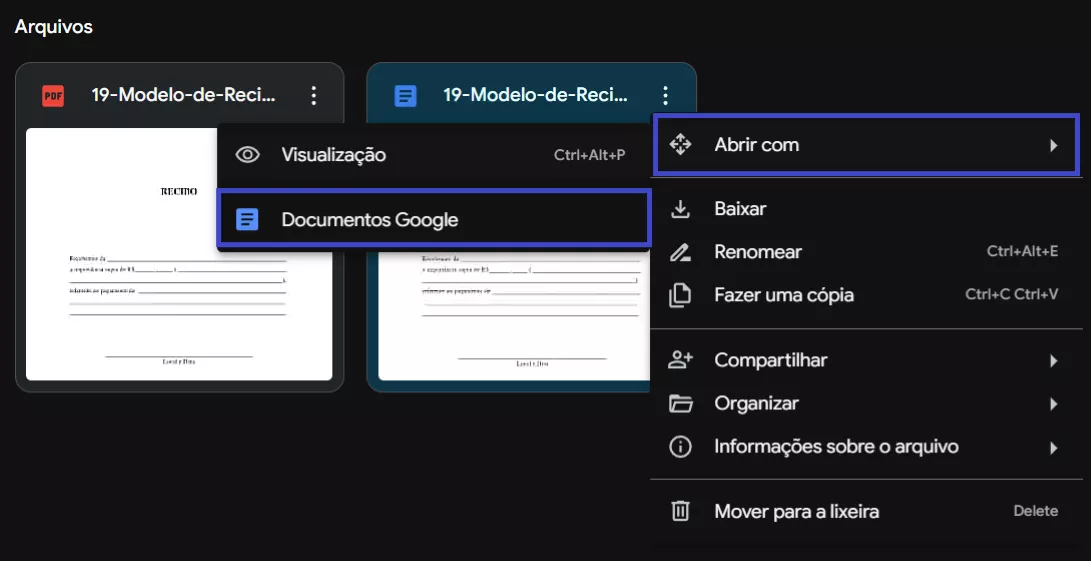Click the info icon beside Informações sobre o arquivo
Screen dimensions: 1091x561
[680, 447]
